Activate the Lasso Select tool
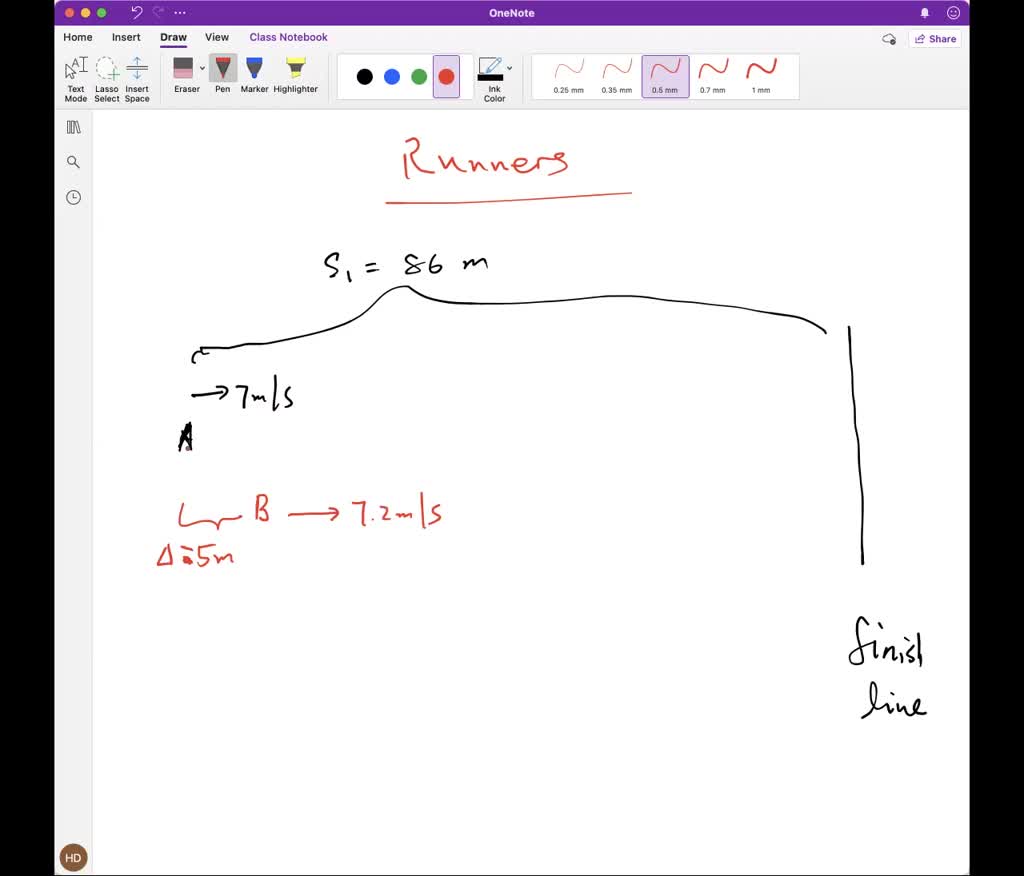The image size is (1024, 876). pyautogui.click(x=106, y=79)
